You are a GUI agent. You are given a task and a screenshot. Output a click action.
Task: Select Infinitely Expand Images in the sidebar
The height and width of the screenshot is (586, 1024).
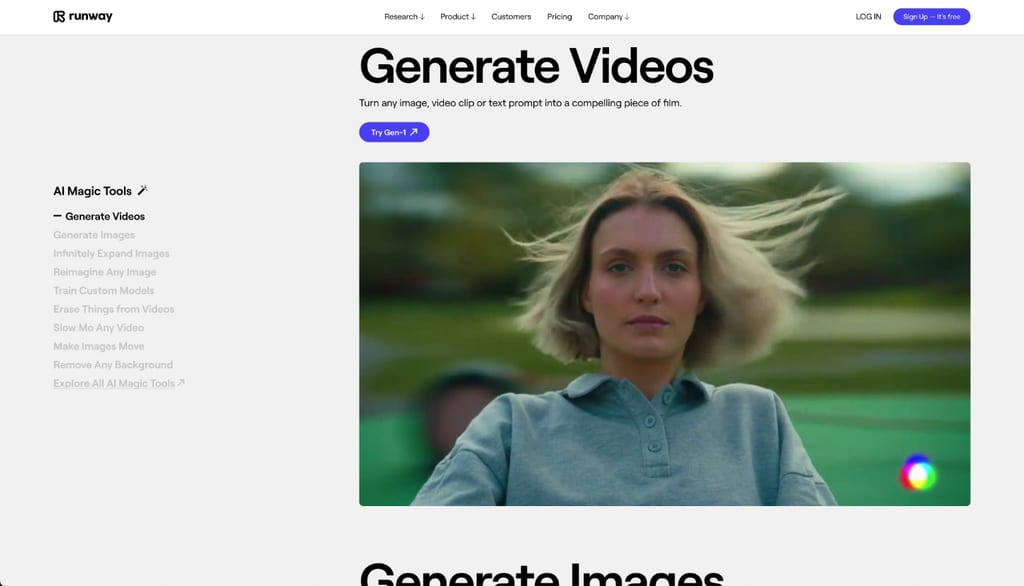pyautogui.click(x=111, y=253)
